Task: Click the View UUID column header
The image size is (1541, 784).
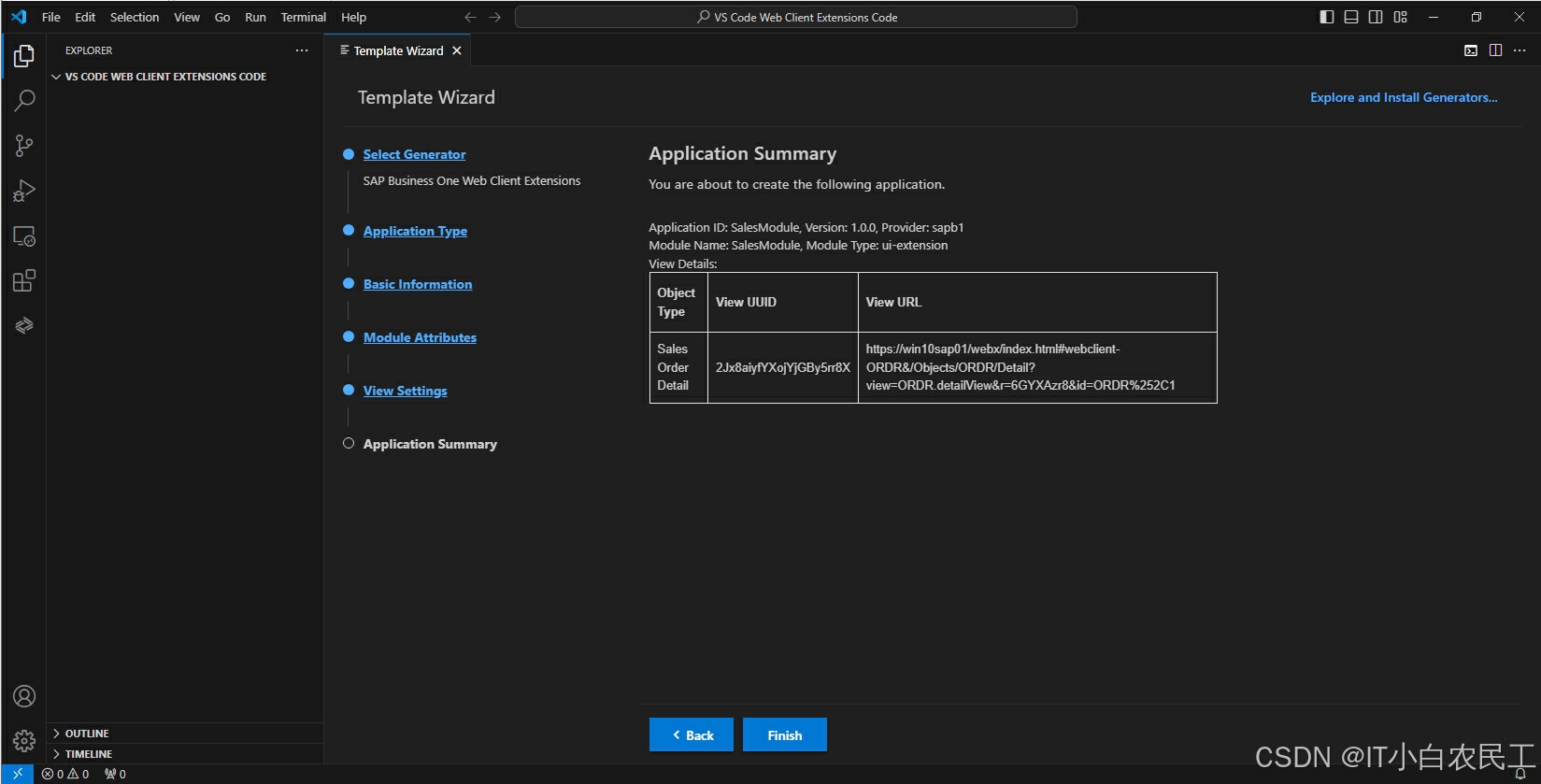Action: tap(783, 302)
